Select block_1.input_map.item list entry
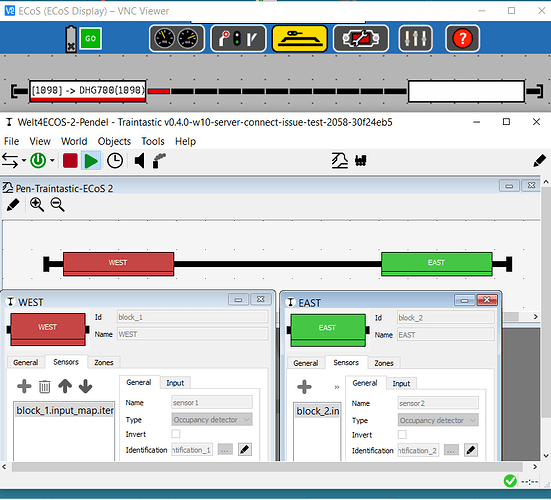The width and height of the screenshot is (551, 500). click(x=64, y=410)
